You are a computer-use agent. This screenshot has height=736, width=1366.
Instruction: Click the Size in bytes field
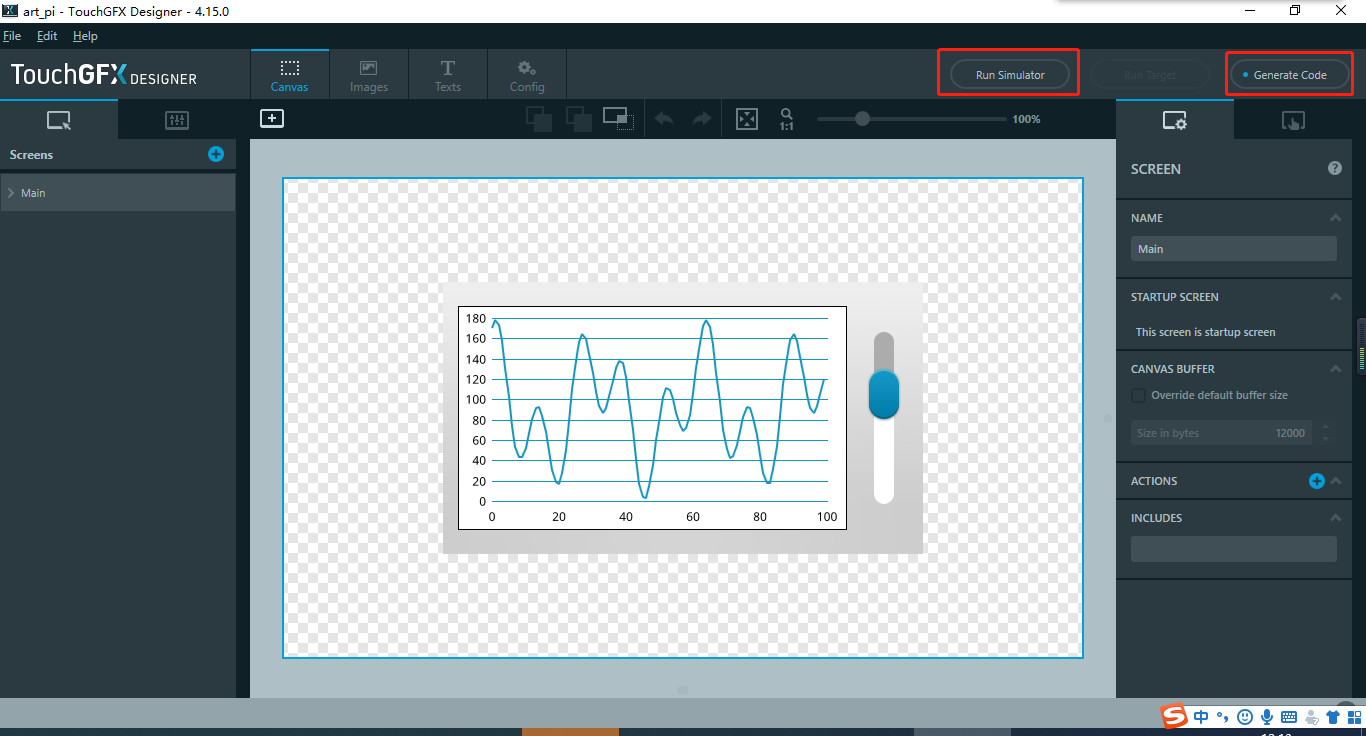coord(1223,433)
